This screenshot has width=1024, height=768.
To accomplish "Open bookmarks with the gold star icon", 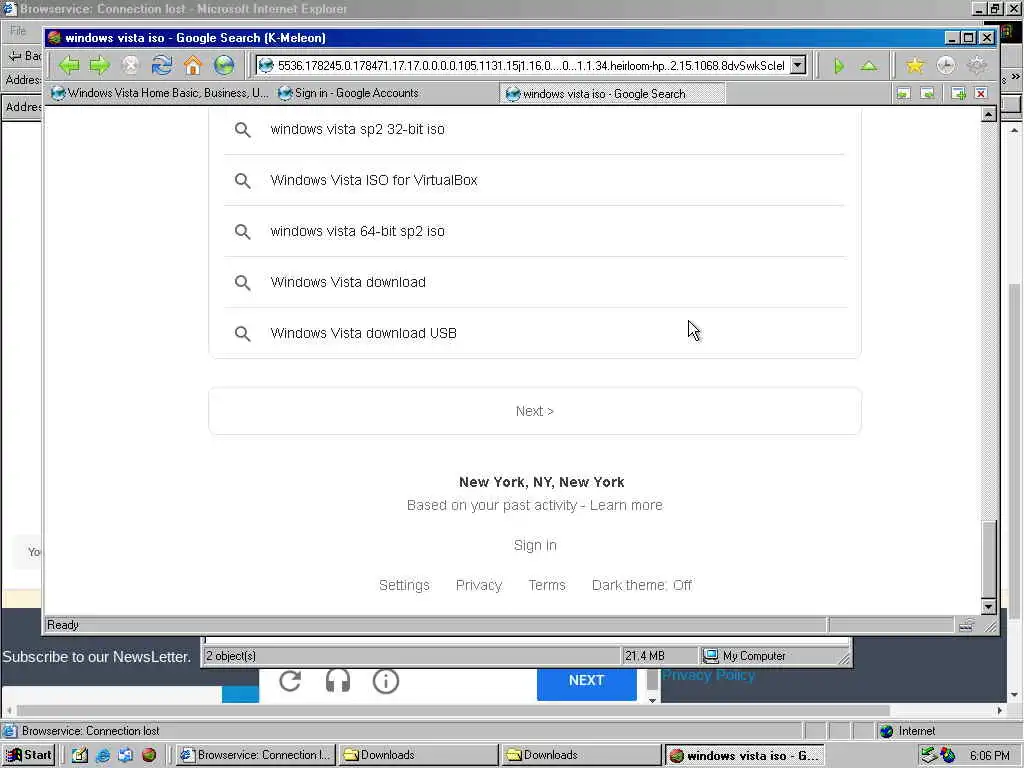I will 915,65.
